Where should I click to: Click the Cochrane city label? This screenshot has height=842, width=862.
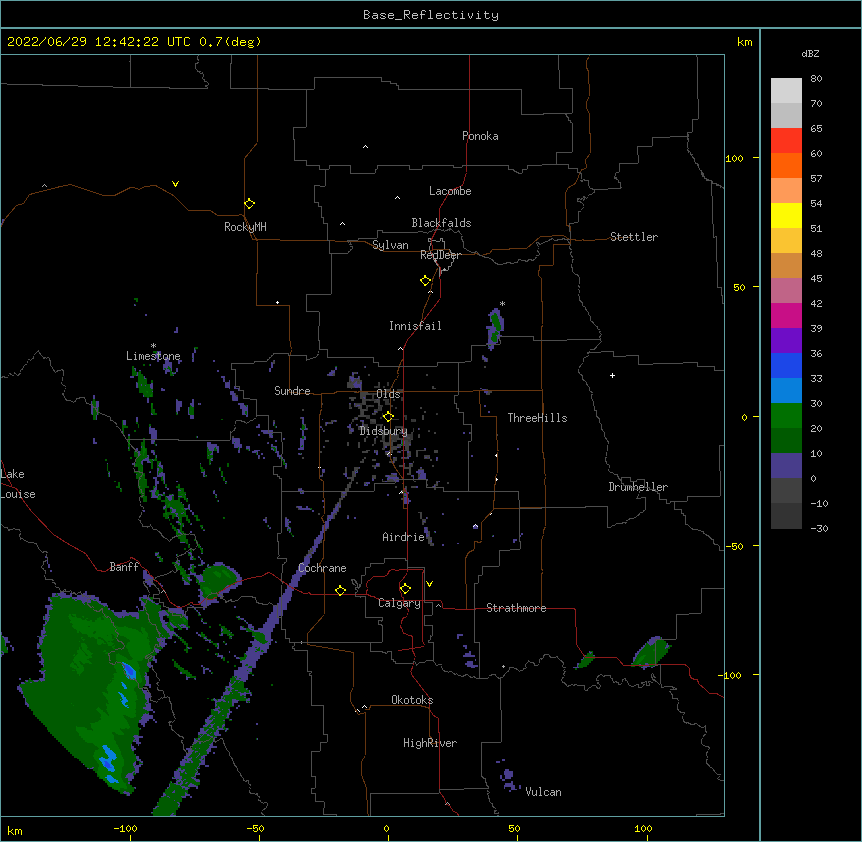coord(322,568)
